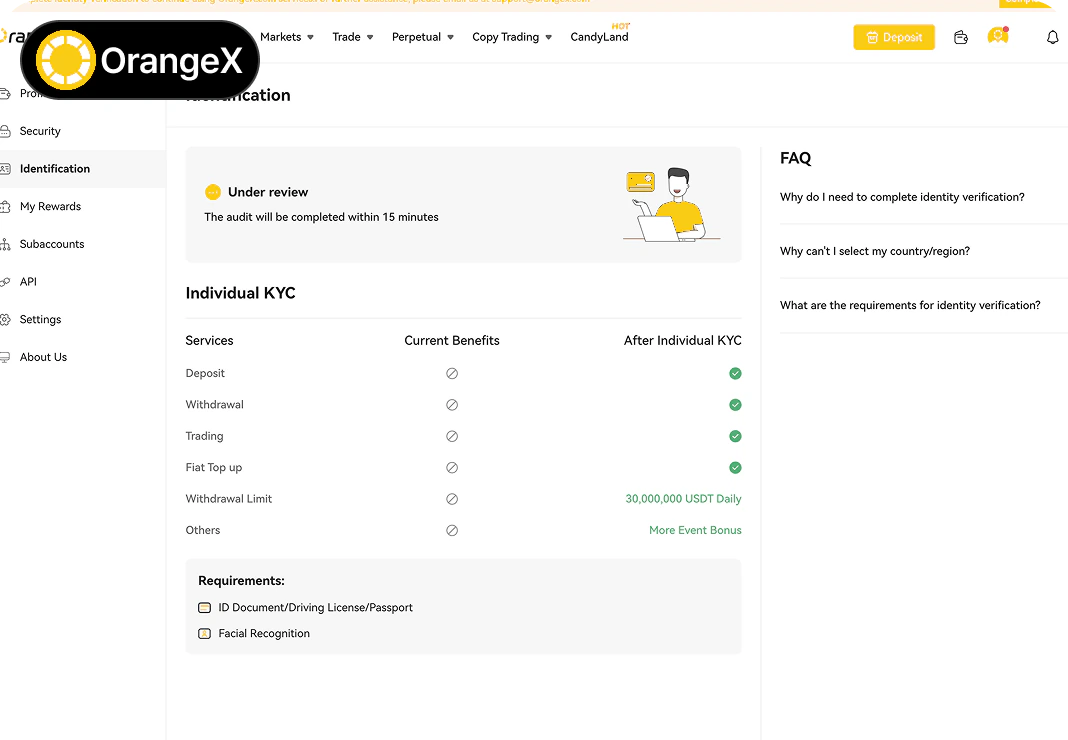The width and height of the screenshot is (1068, 740).
Task: Click the Fiat Top up green checkmark
Action: click(x=735, y=467)
